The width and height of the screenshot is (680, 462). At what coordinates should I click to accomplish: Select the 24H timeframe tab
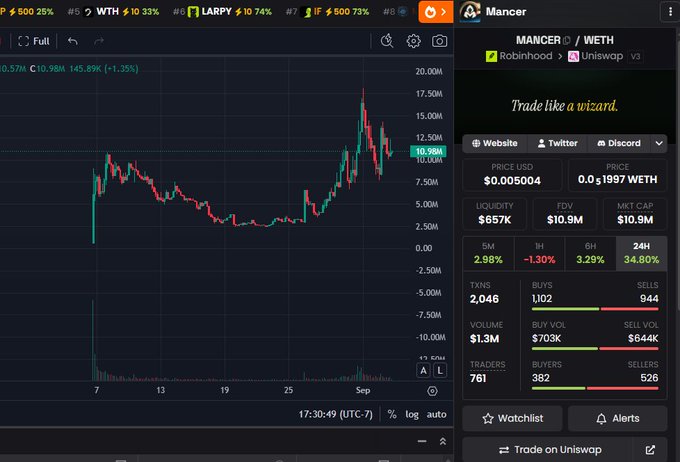pyautogui.click(x=641, y=253)
